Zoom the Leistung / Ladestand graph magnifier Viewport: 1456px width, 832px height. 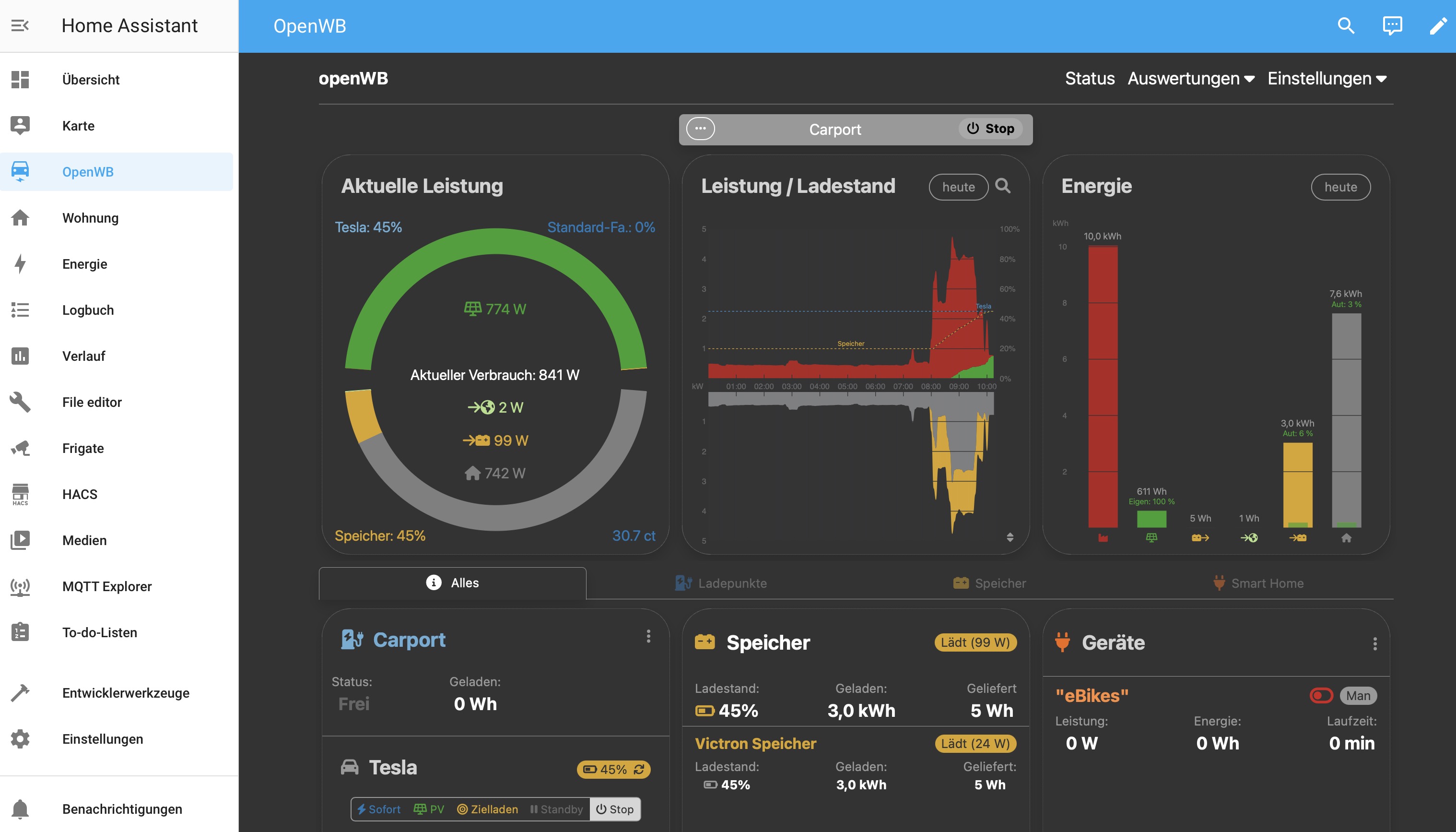tap(1003, 186)
